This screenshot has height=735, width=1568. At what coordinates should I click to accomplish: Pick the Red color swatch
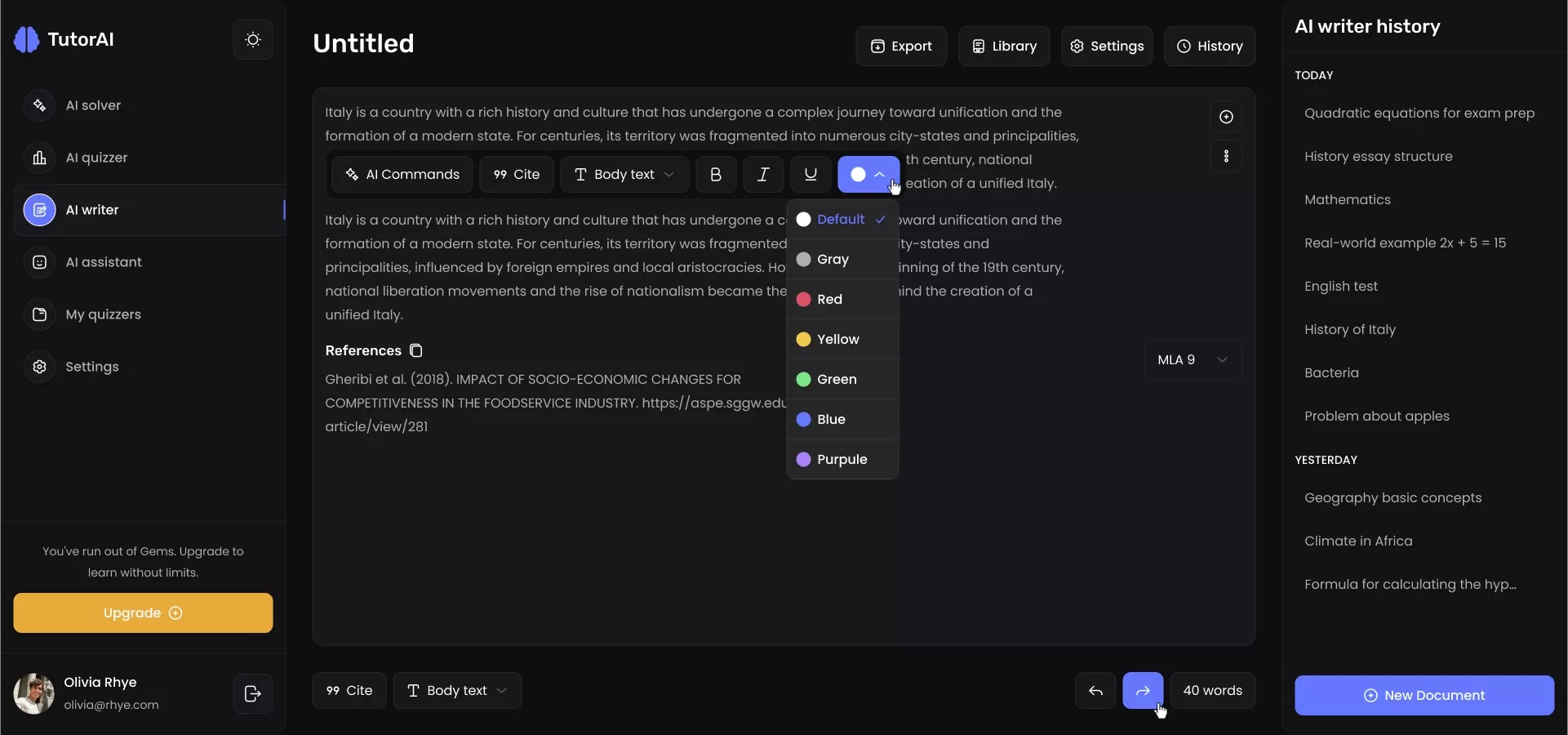coord(829,300)
